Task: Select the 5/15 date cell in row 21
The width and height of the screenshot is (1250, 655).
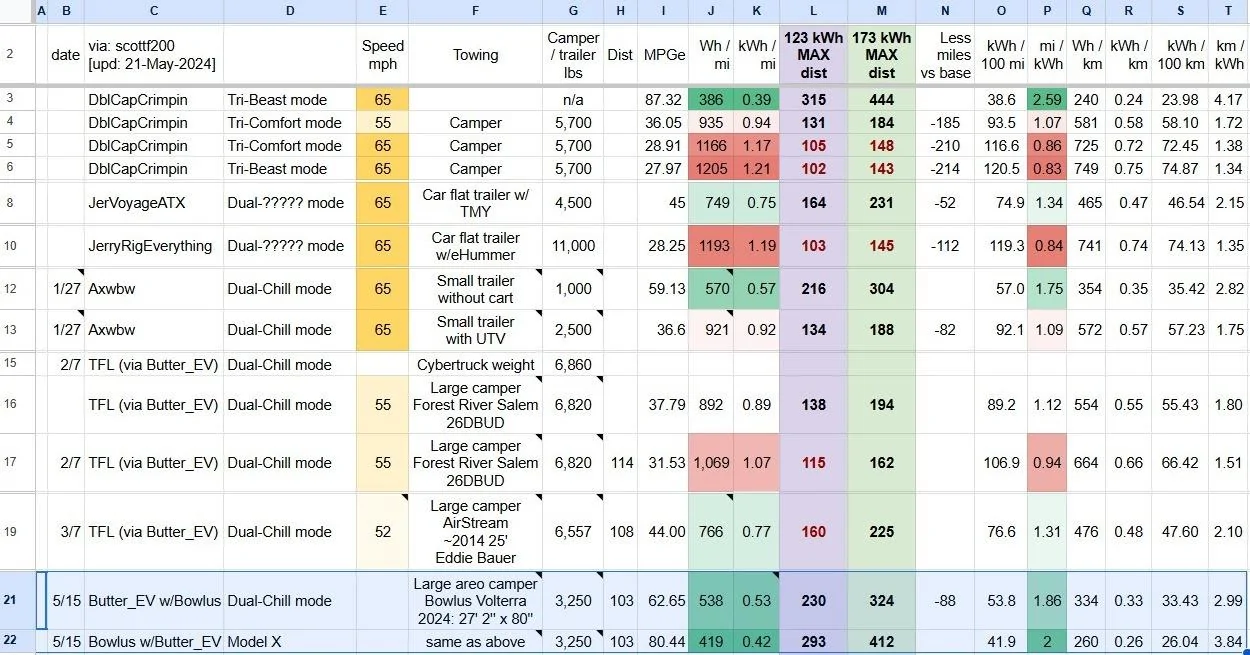Action: (66, 600)
